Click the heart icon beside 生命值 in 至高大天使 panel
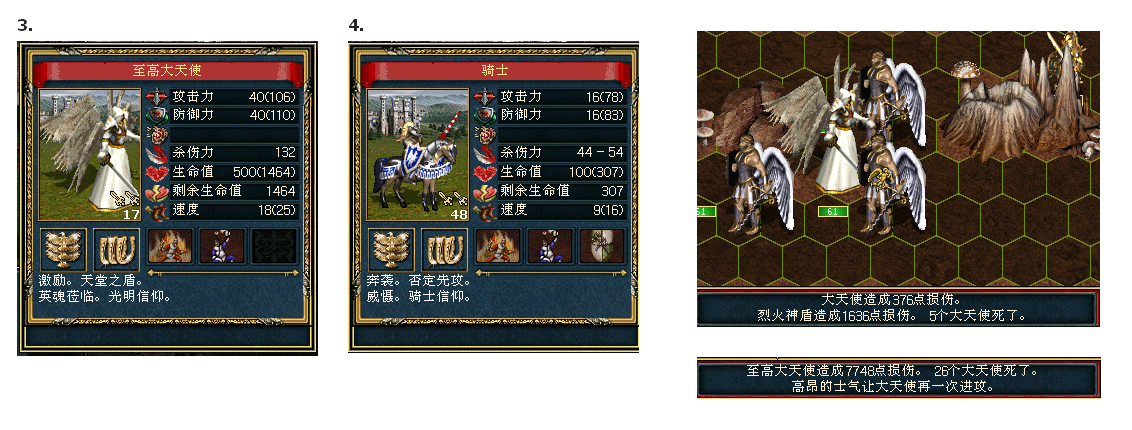This screenshot has width=1132, height=430. (157, 172)
